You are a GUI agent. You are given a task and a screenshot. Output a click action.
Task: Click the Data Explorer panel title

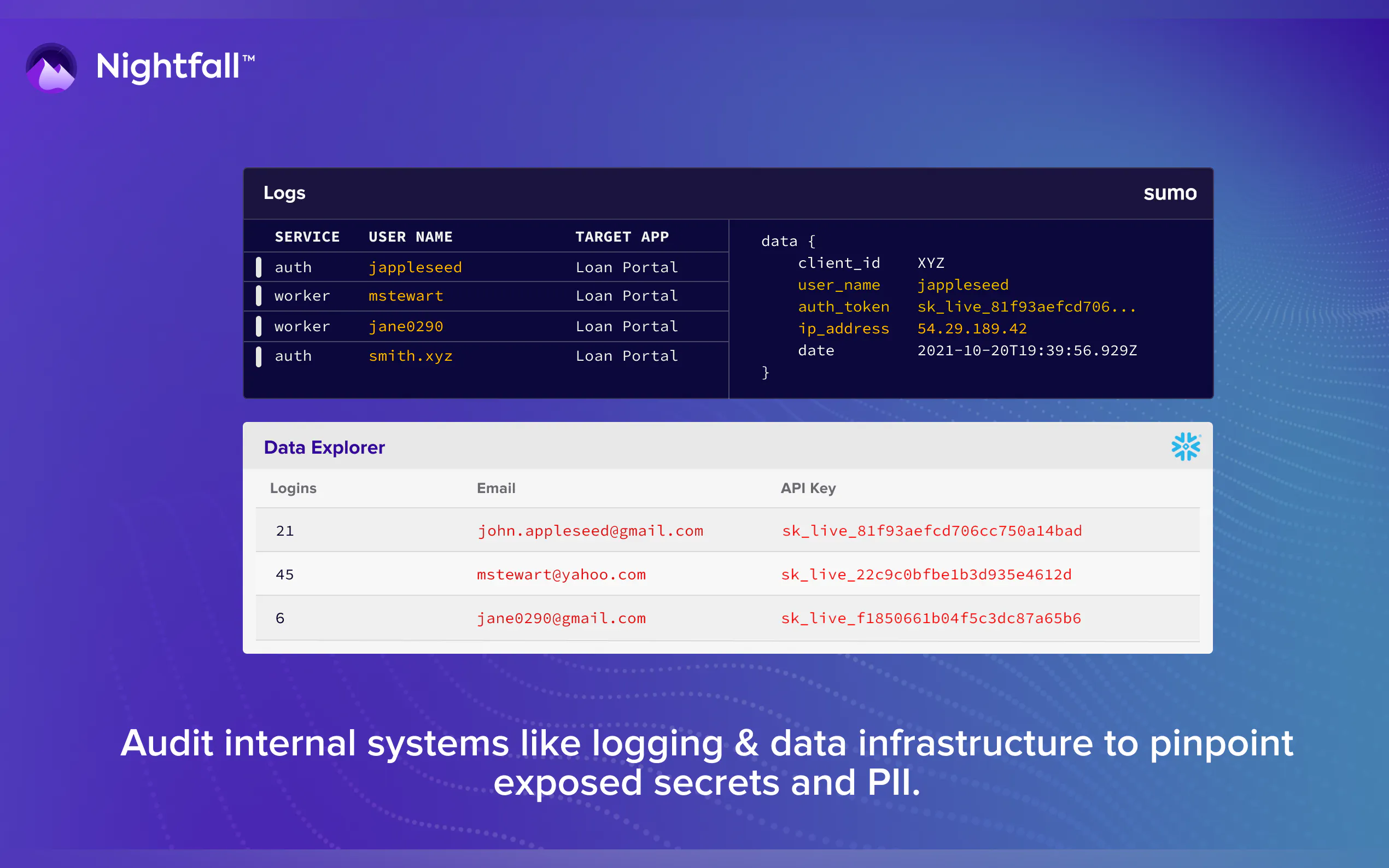(x=324, y=447)
